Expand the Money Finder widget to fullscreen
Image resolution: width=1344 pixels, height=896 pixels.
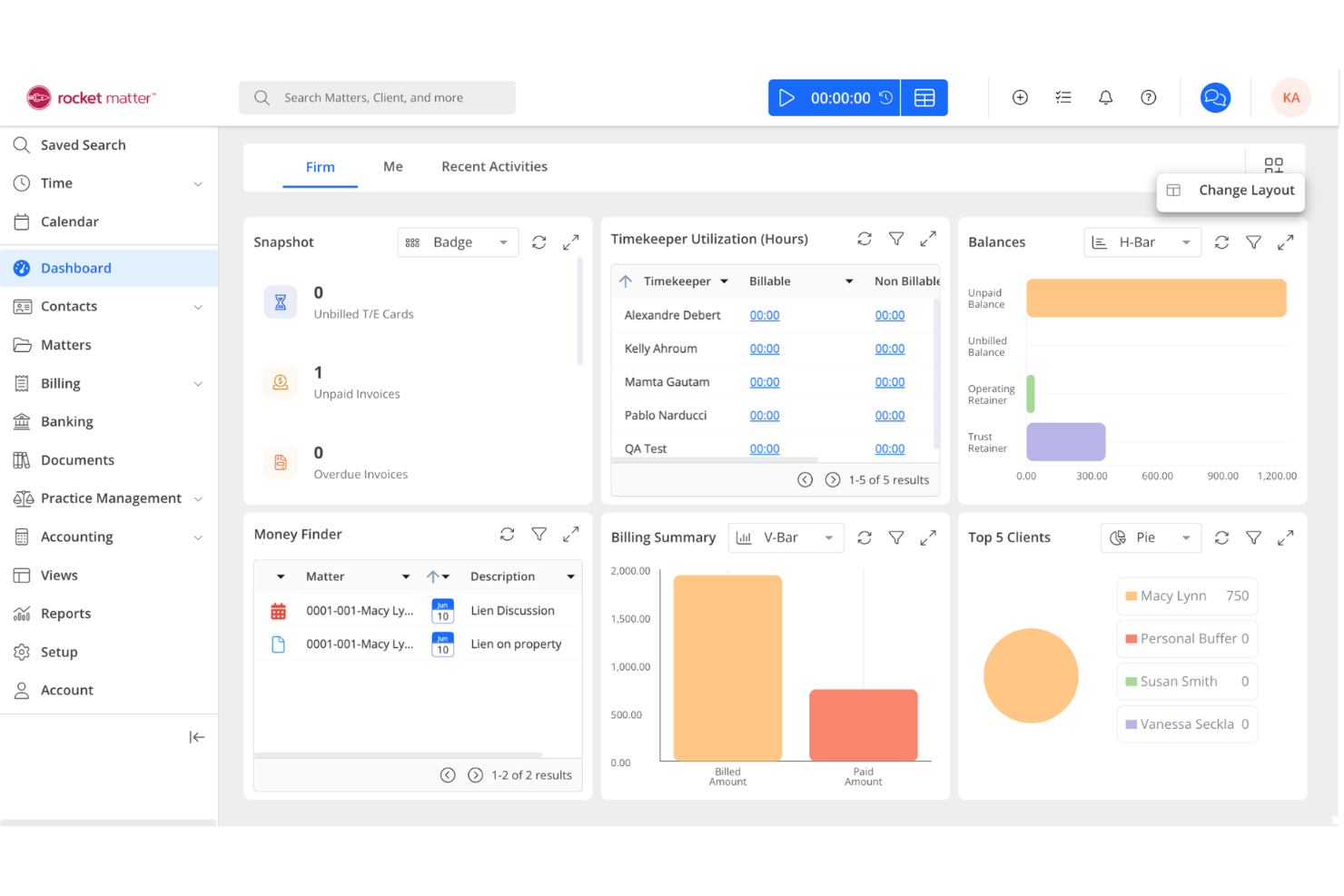[571, 534]
